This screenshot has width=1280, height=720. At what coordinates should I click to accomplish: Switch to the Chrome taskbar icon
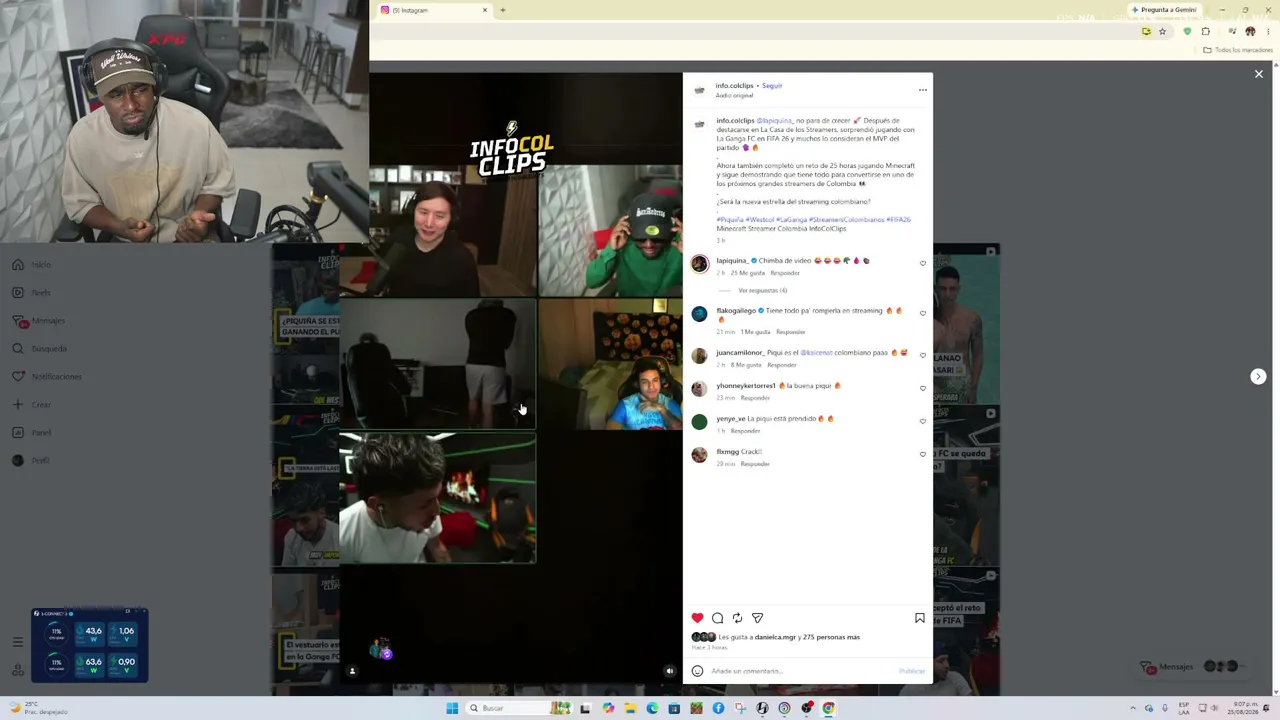coord(828,708)
